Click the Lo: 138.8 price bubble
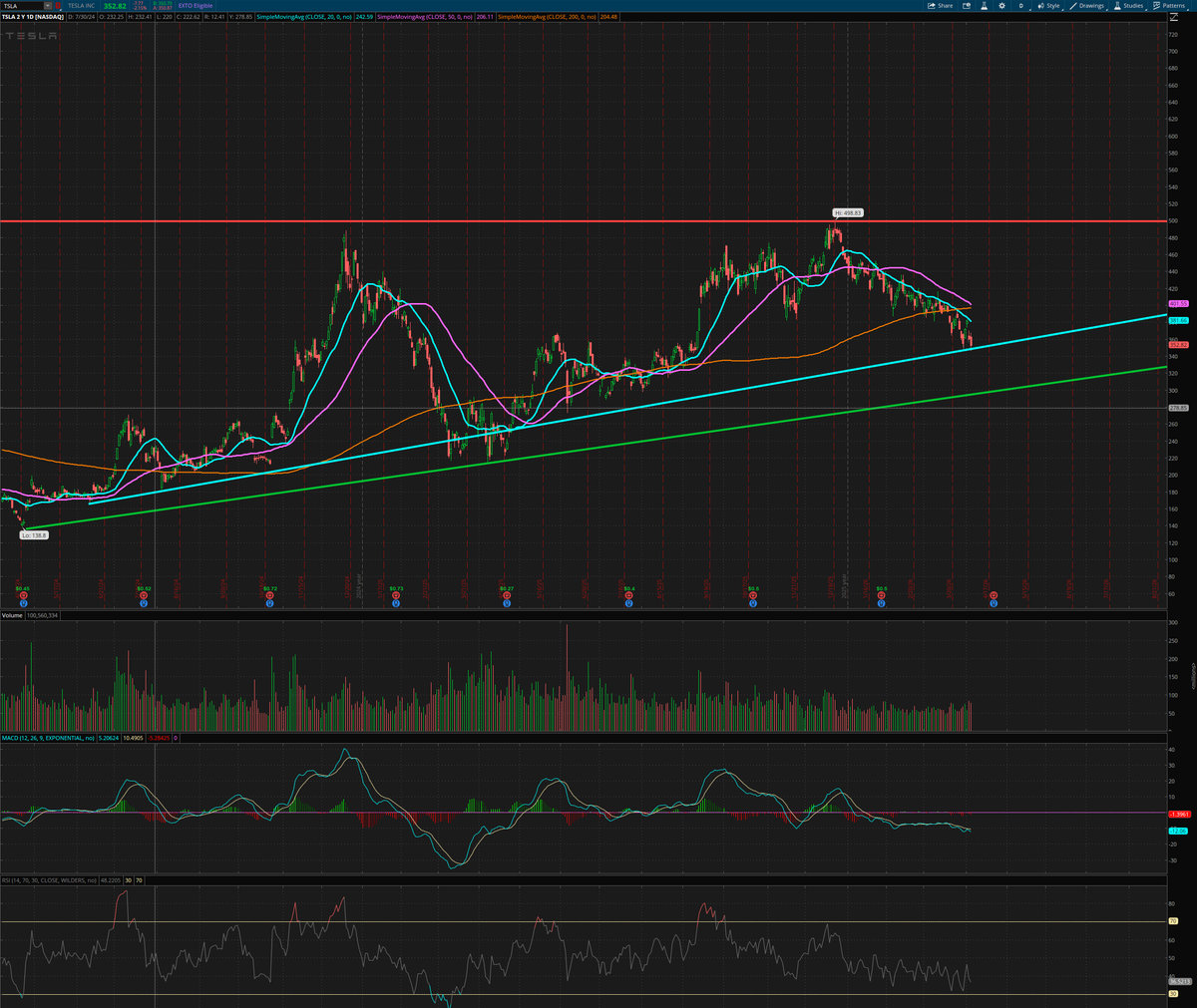This screenshot has height=1008, width=1197. click(x=34, y=535)
